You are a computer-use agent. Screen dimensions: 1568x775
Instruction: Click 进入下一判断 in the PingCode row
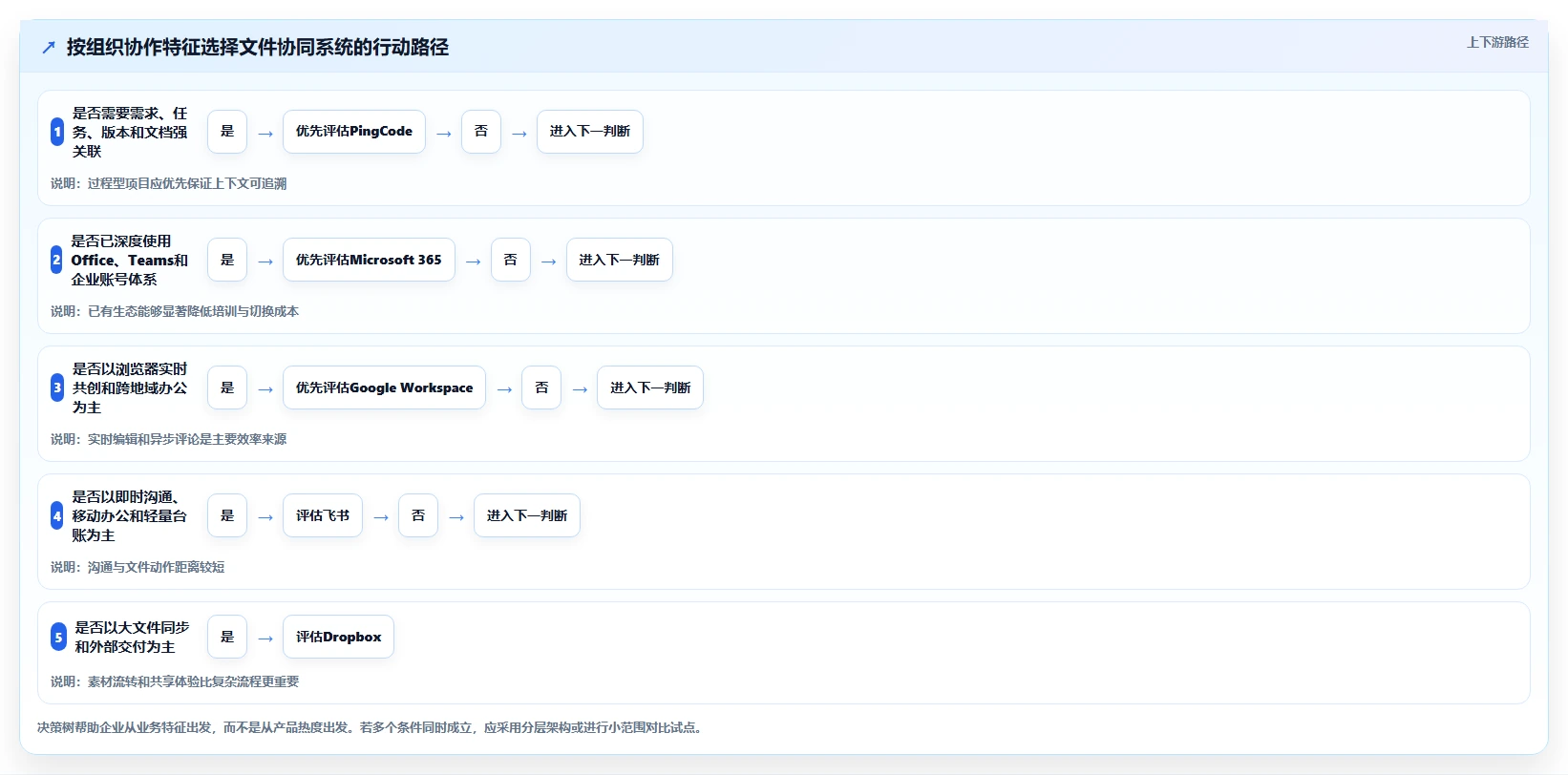[590, 132]
